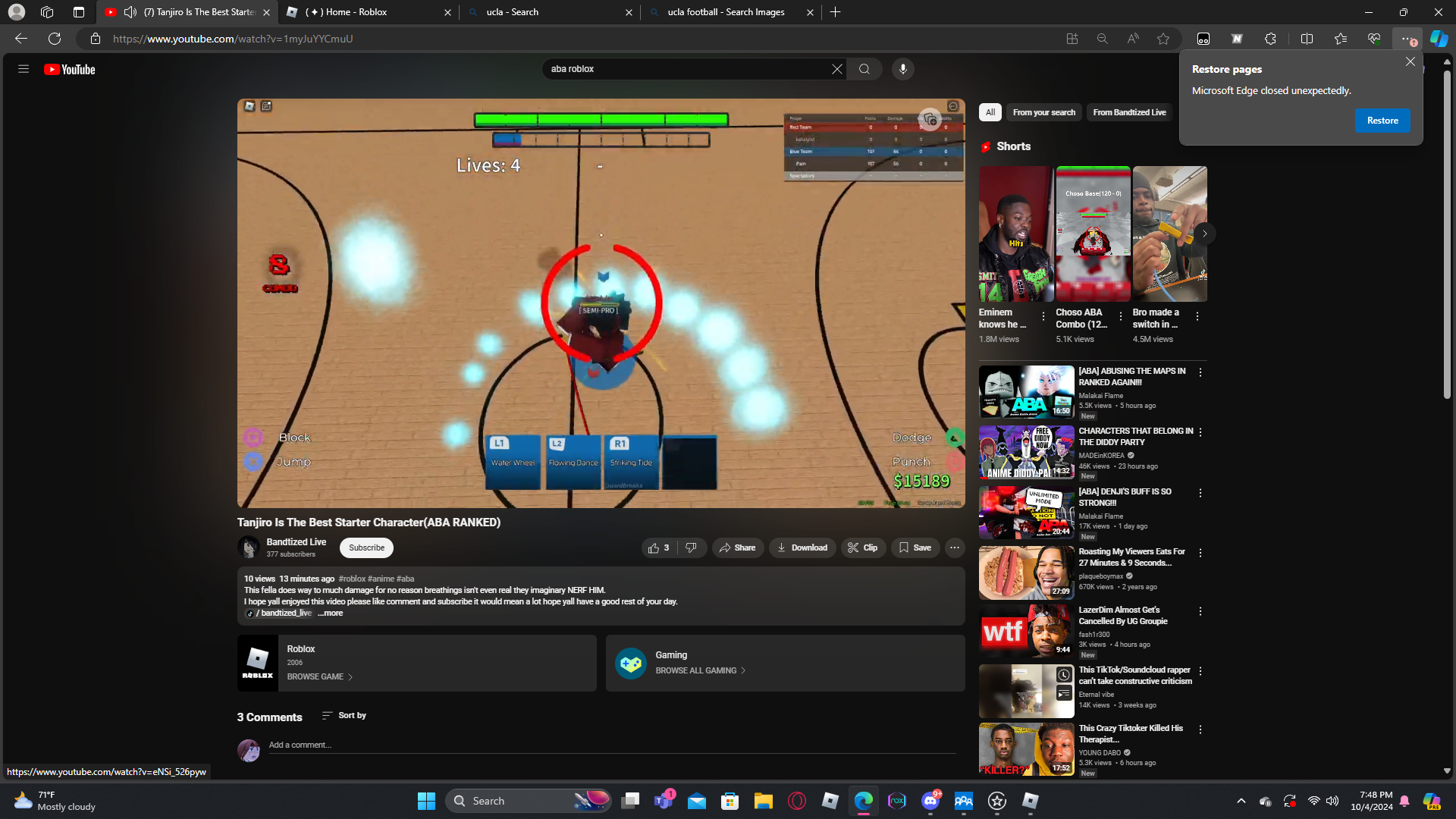Open the YouTube guide hamburger menu
The height and width of the screenshot is (819, 1456).
click(x=24, y=69)
